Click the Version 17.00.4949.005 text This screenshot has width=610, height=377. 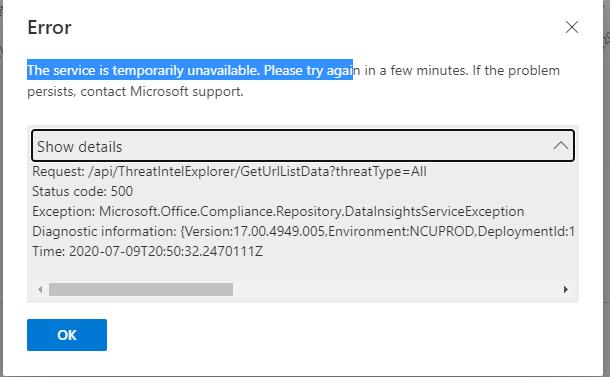[x=255, y=231]
